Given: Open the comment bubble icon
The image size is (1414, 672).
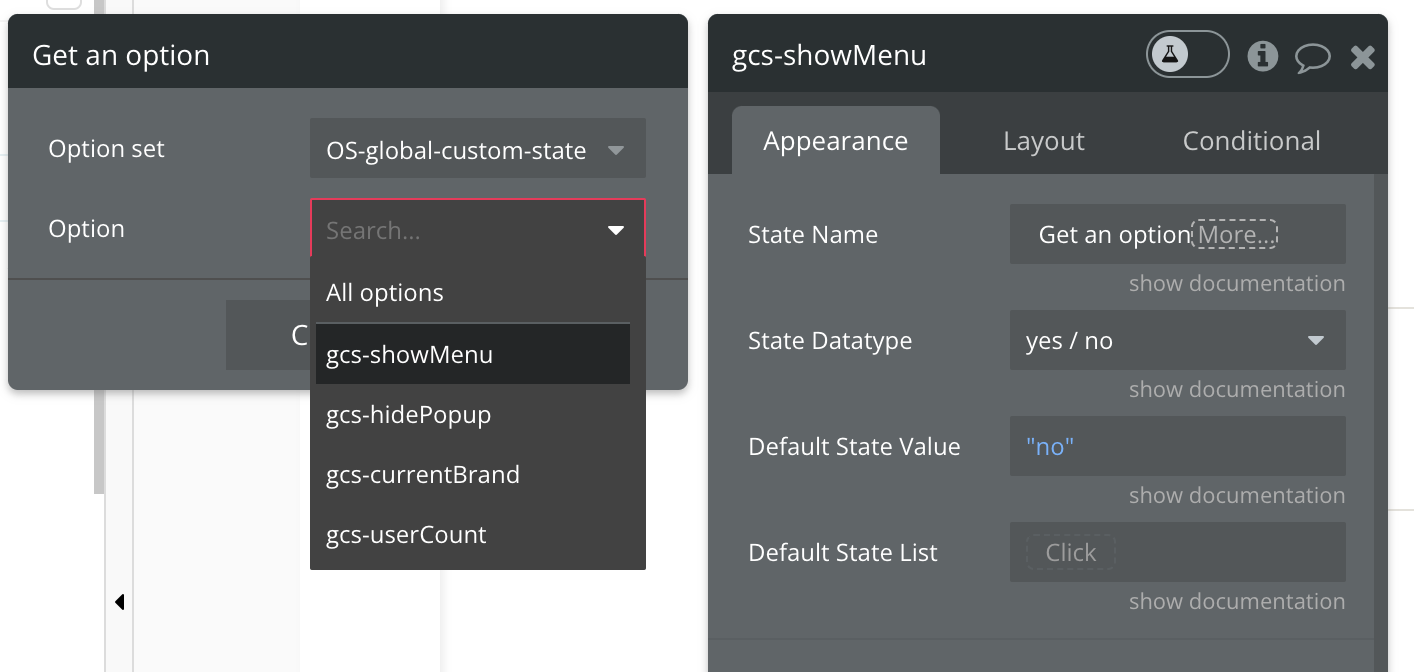Looking at the screenshot, I should tap(1312, 57).
